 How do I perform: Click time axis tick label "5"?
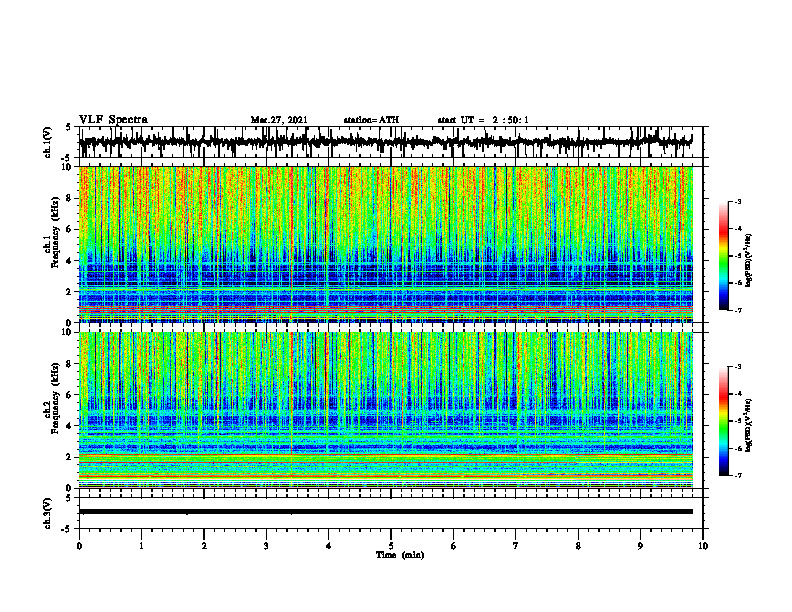(391, 546)
